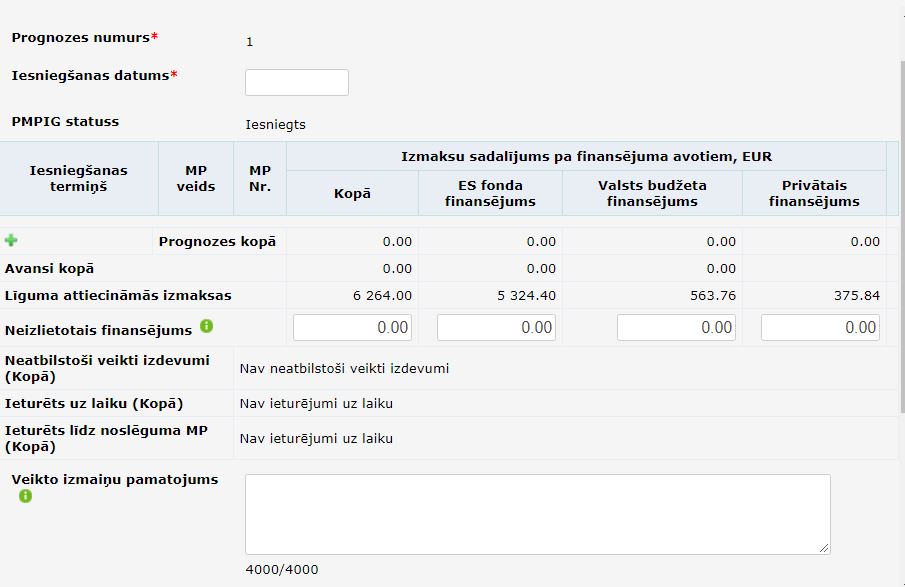The height and width of the screenshot is (587, 905).
Task: Click the green plus add forecast icon
Action: [x=11, y=240]
